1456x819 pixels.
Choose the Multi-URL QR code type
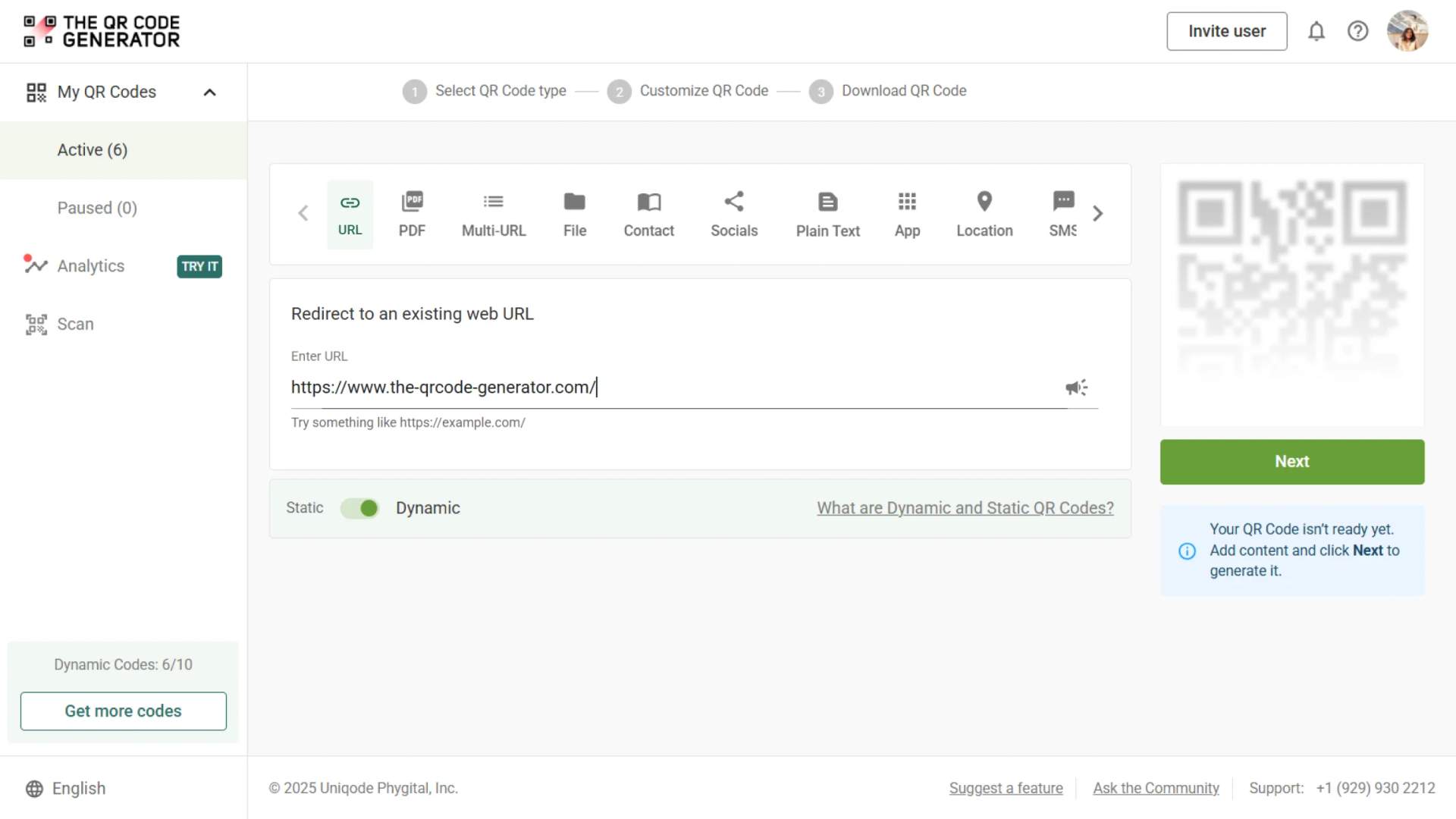(x=494, y=215)
